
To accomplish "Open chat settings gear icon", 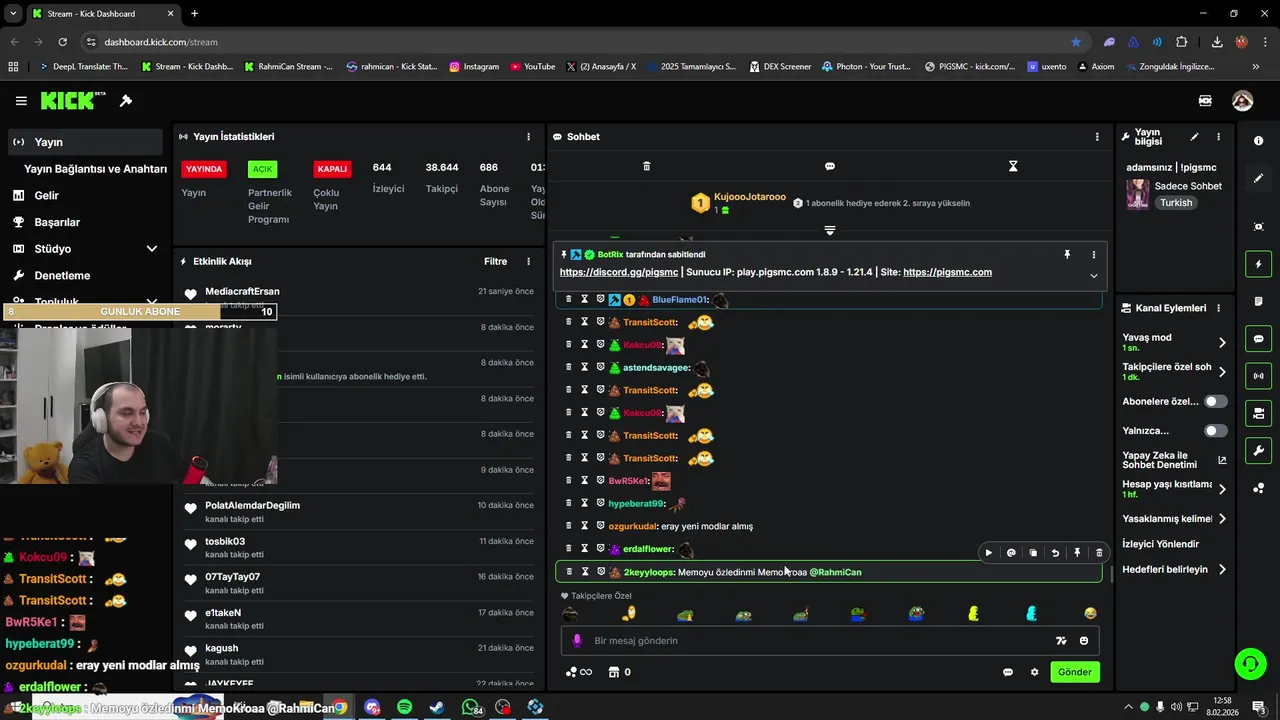I will 1034,672.
